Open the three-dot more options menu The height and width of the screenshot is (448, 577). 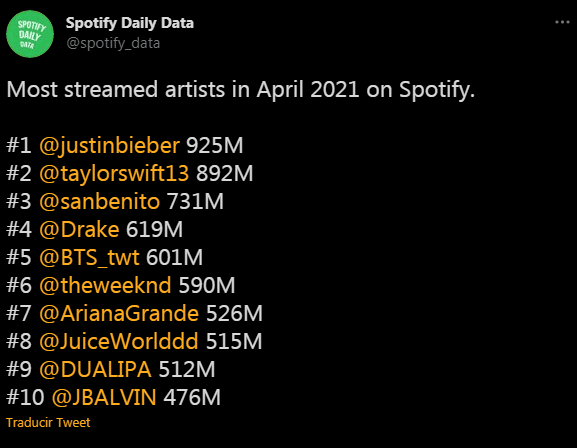pos(562,22)
